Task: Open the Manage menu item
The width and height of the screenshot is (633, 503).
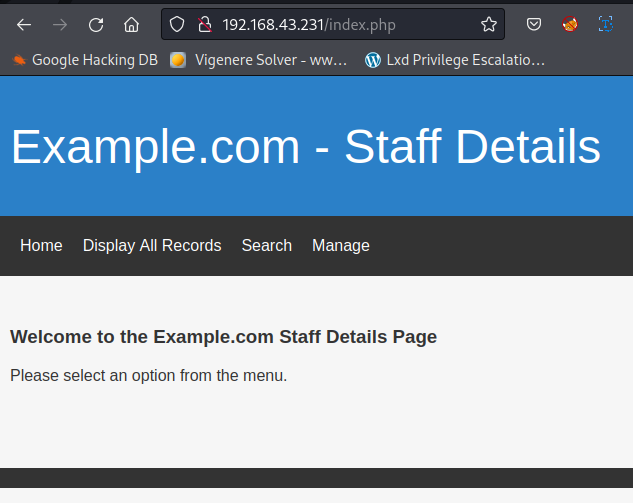Action: [x=340, y=246]
